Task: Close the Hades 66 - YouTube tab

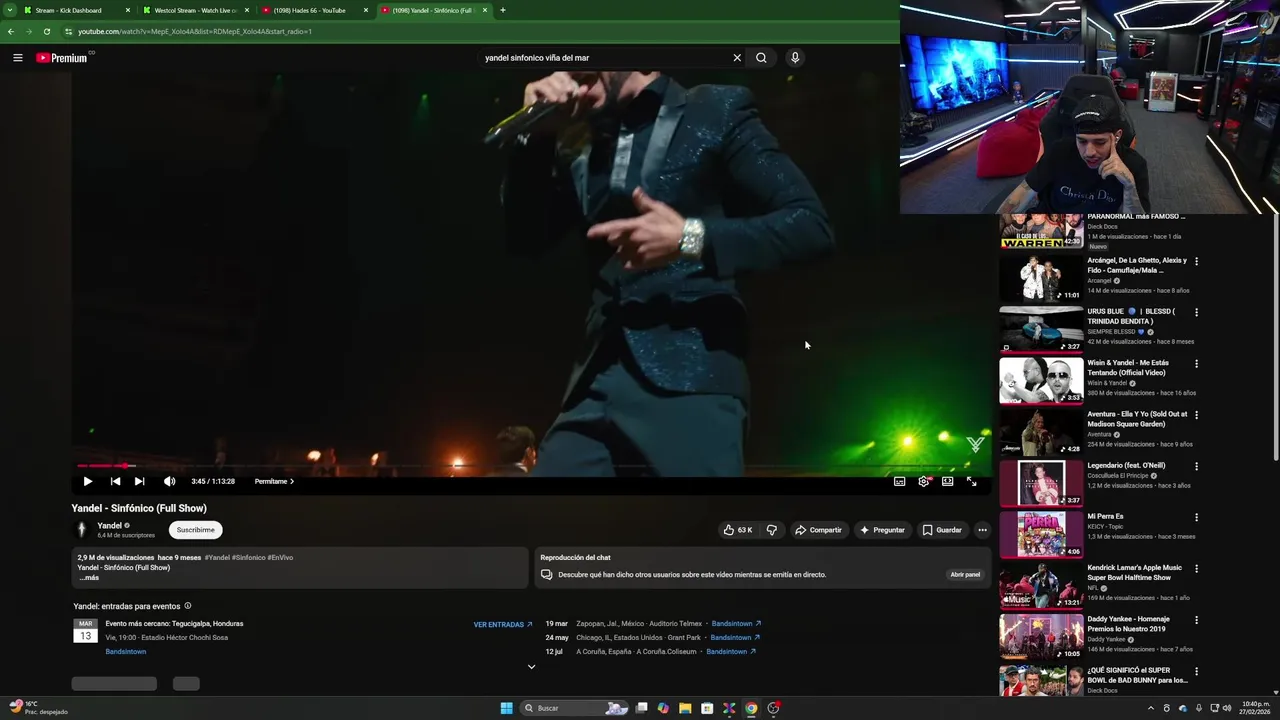Action: [x=365, y=10]
